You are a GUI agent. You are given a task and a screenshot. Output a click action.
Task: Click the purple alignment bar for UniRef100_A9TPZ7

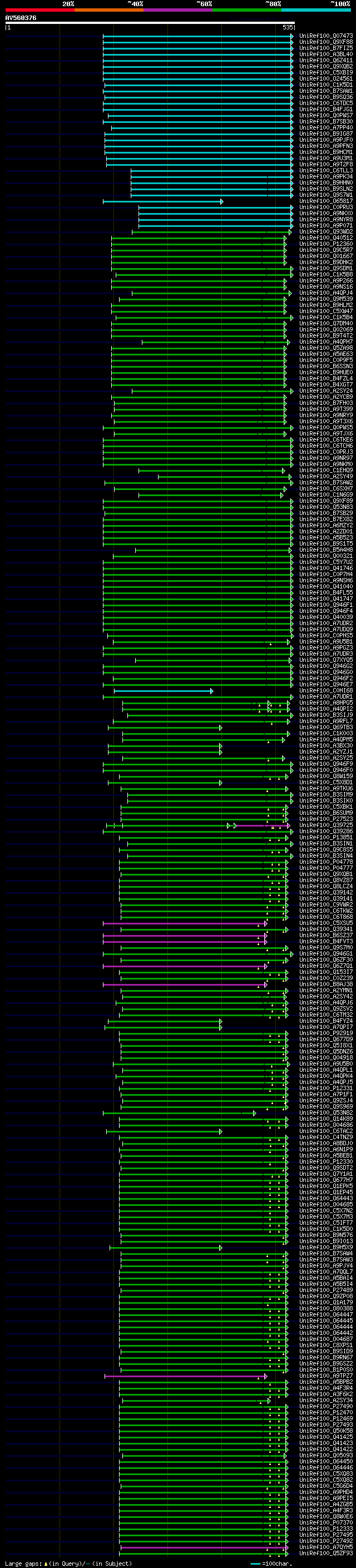point(186,1377)
